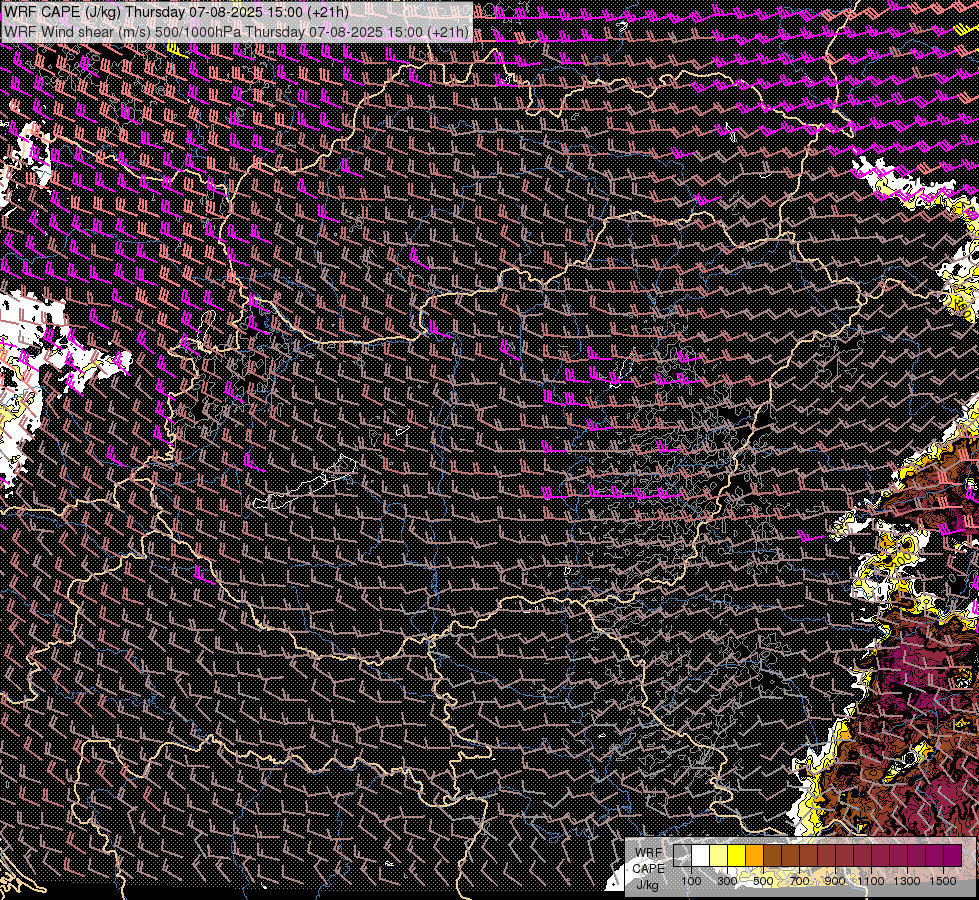Select the white CAPE legend swatch
Viewport: 979px width, 900px height.
pos(701,856)
